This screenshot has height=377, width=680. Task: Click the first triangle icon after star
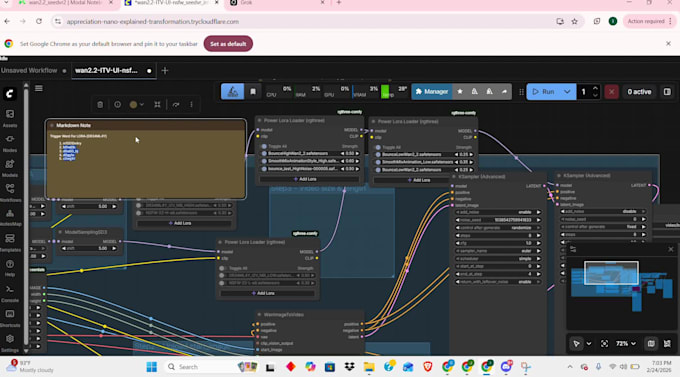(474, 92)
